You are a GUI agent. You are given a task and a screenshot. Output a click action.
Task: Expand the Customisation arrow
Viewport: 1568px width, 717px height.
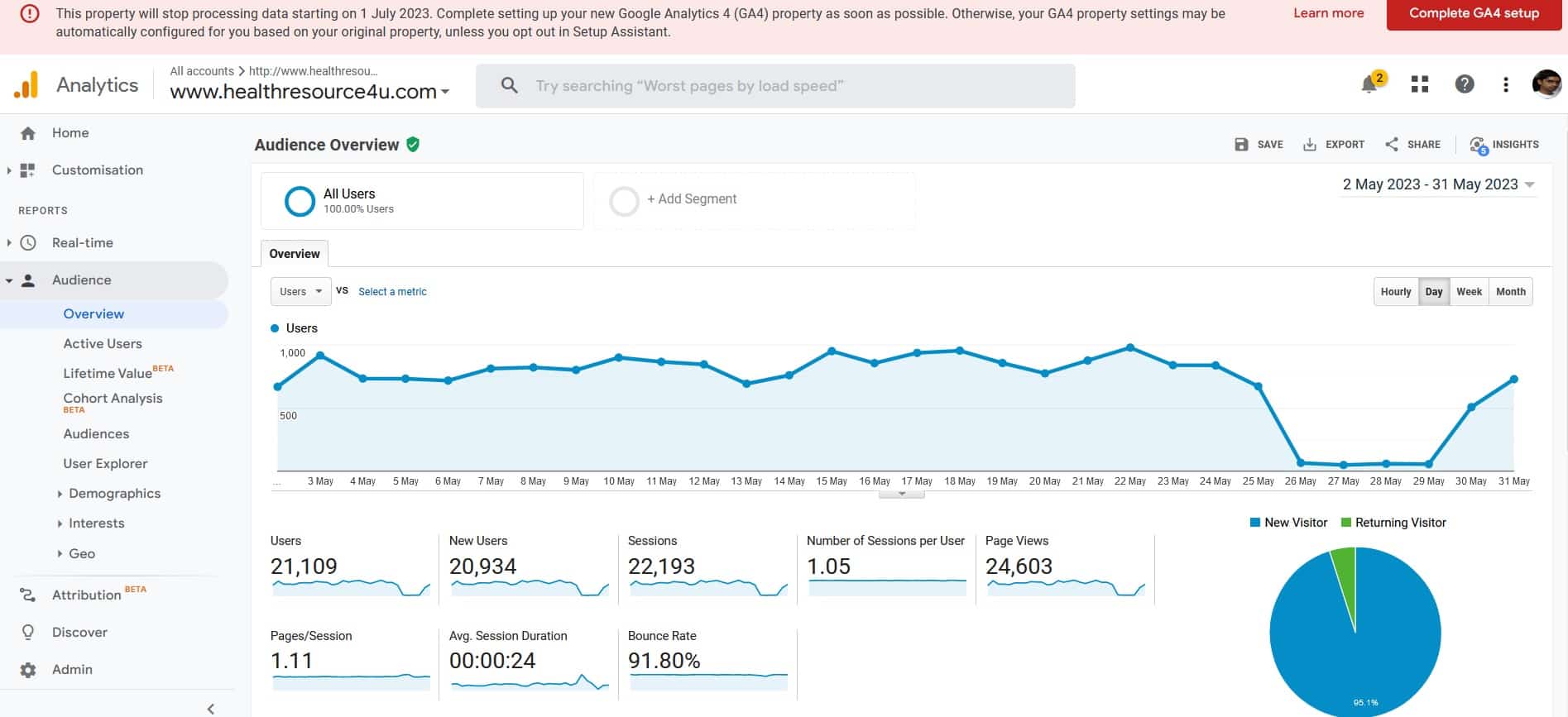9,170
